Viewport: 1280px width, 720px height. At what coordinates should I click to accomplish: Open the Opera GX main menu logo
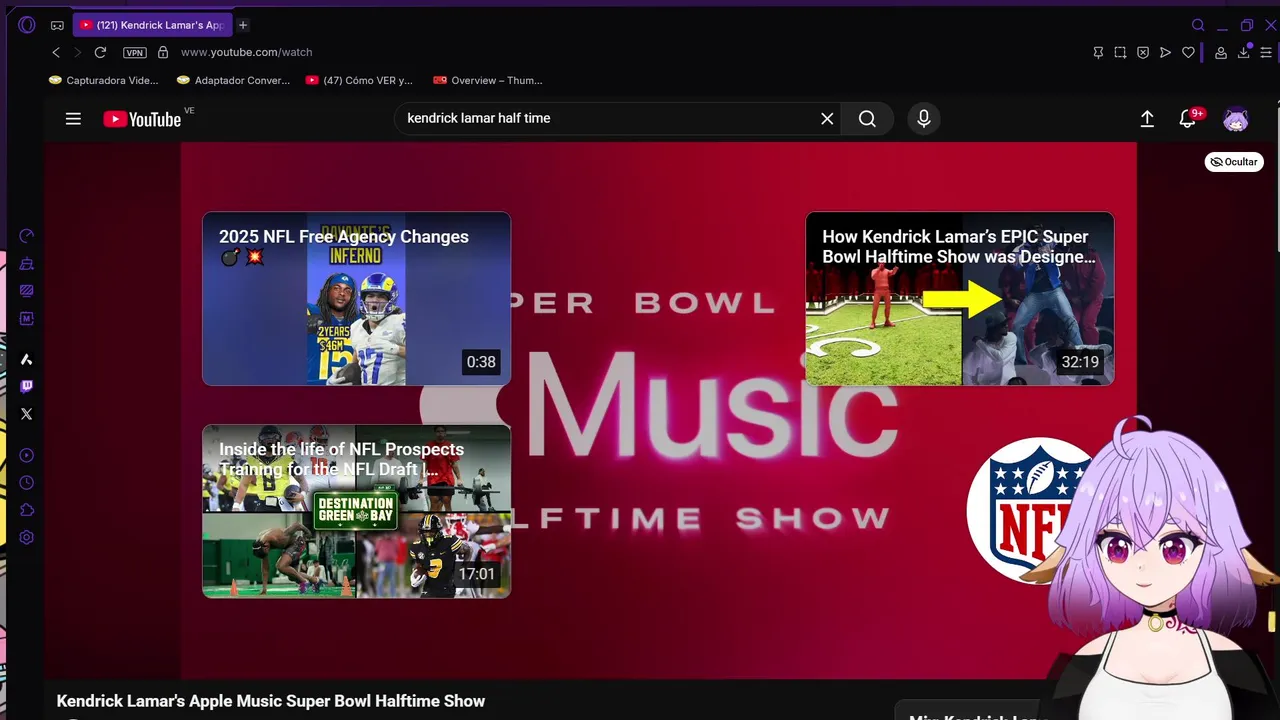point(27,25)
